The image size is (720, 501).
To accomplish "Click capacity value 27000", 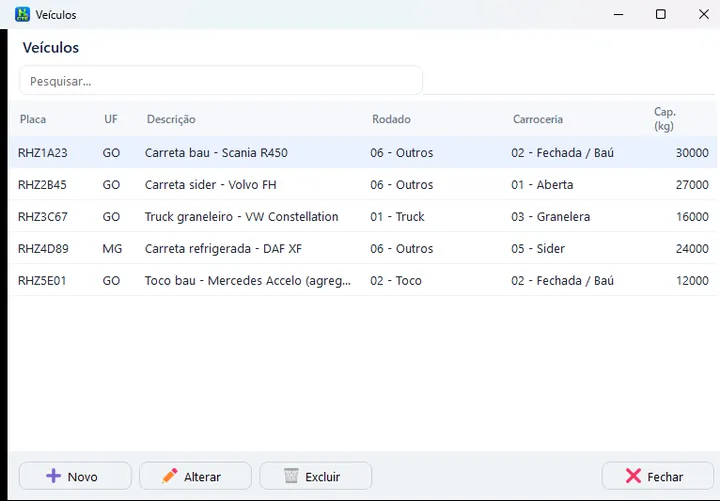I will point(692,185).
